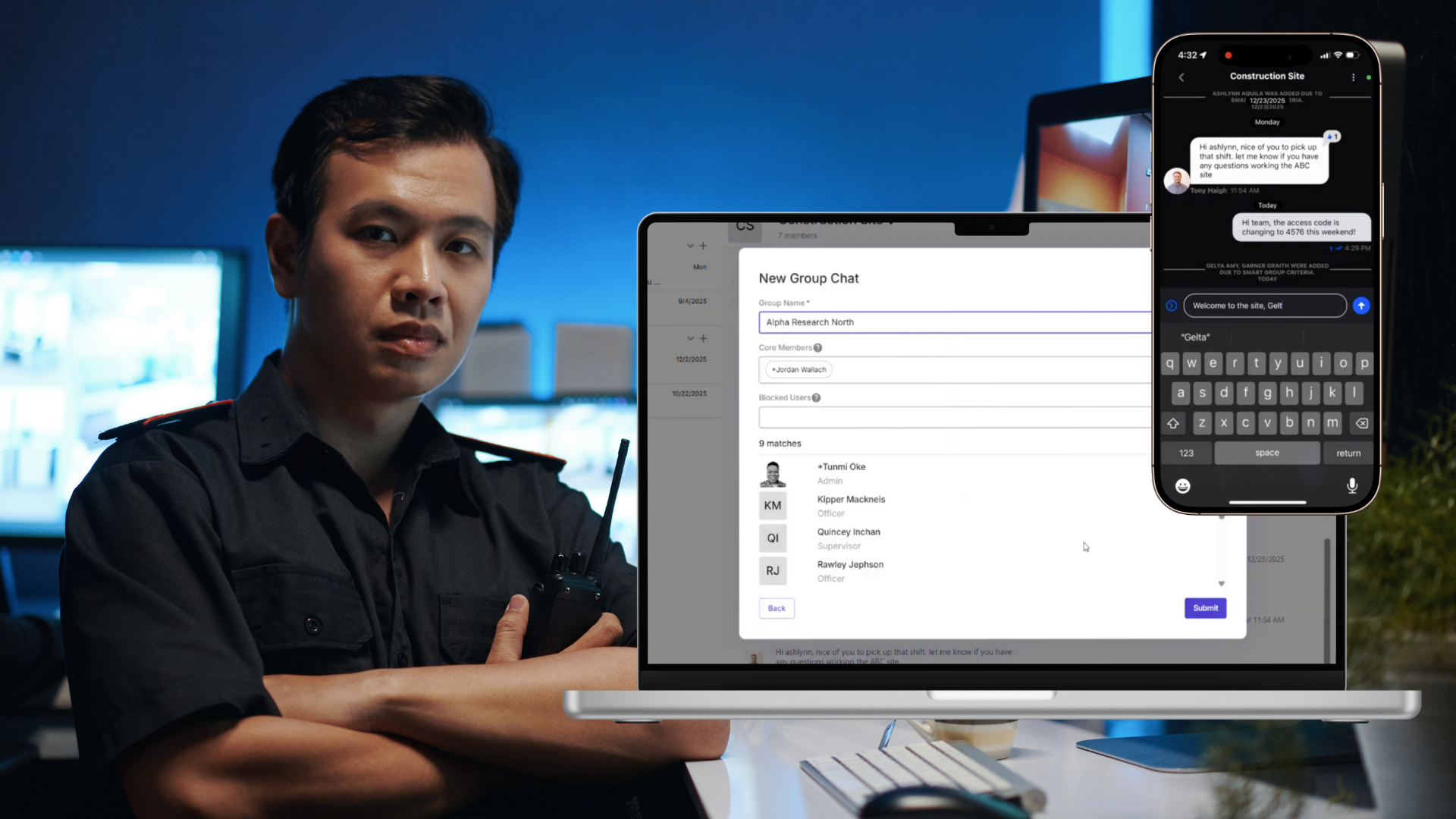Add new item with upper plus icon
Image resolution: width=1456 pixels, height=819 pixels.
point(703,246)
